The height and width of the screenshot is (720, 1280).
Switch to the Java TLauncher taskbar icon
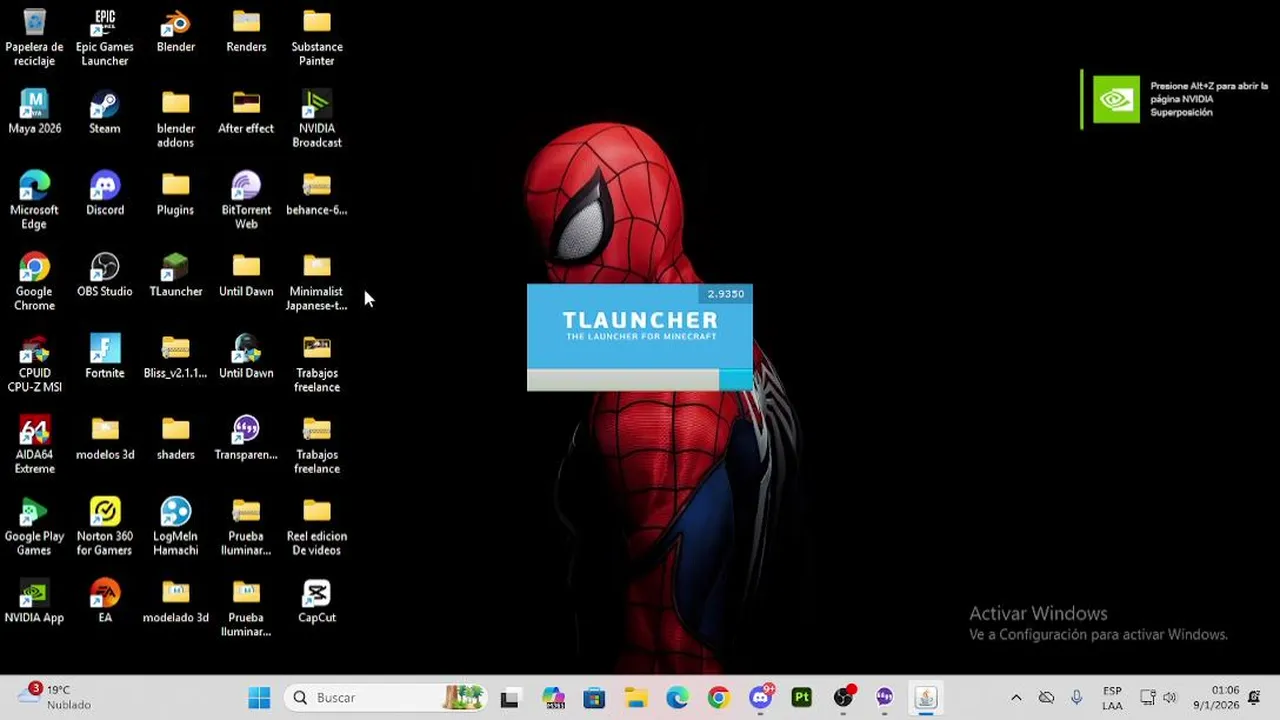(x=926, y=698)
